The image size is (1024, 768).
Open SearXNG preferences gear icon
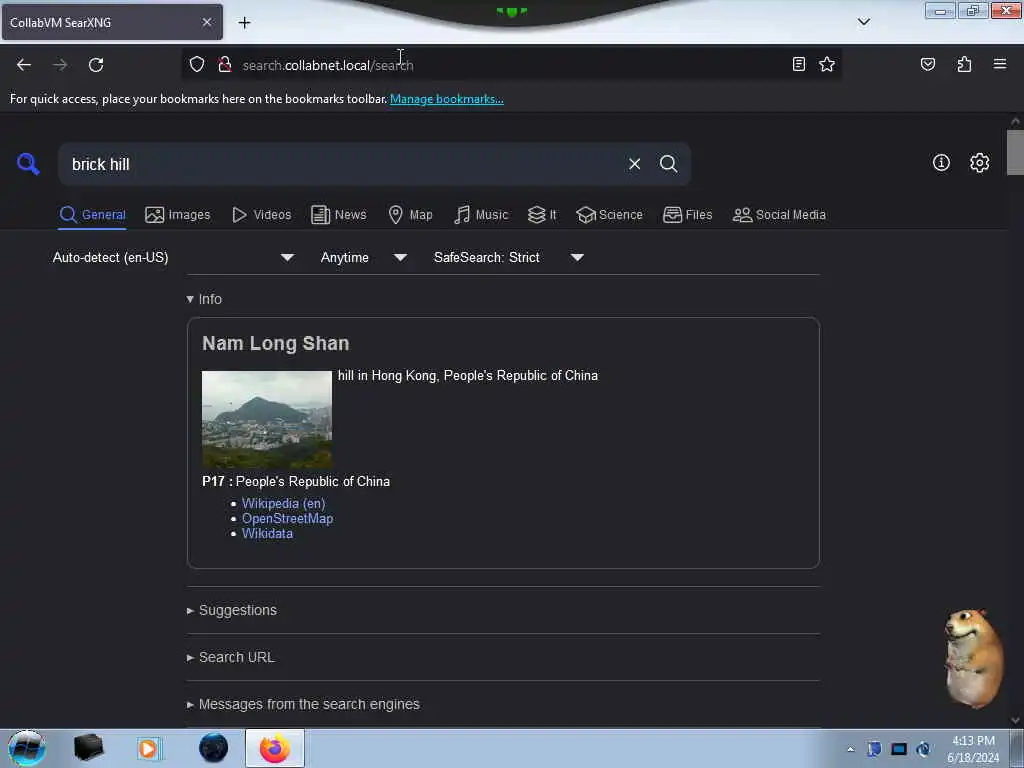979,163
